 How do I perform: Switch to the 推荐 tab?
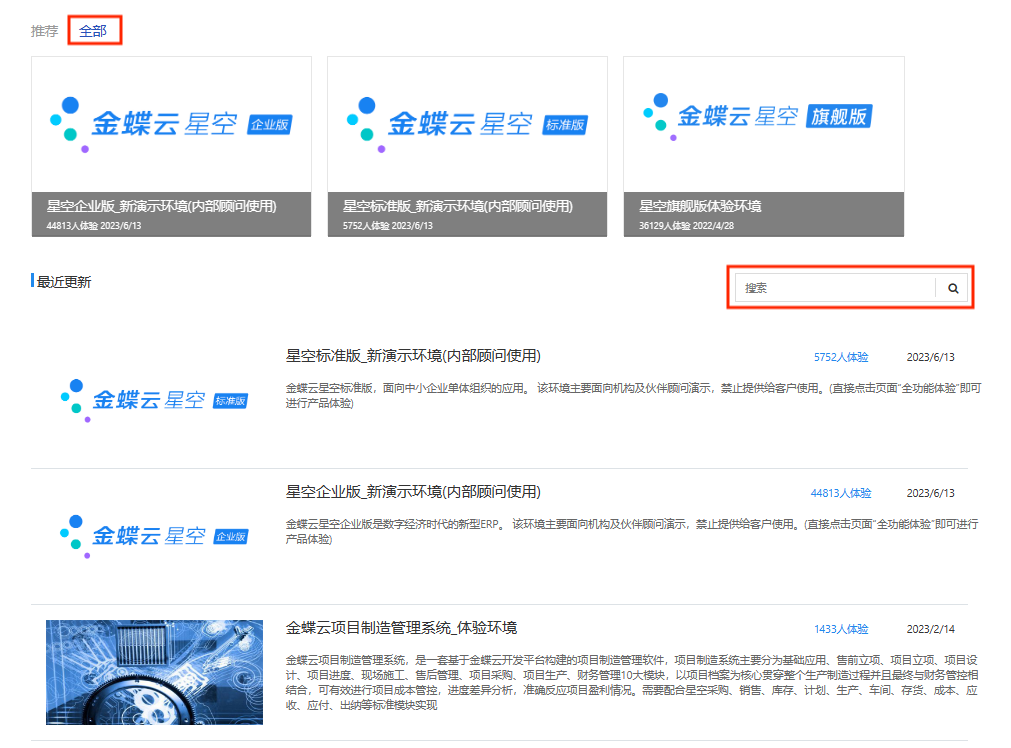click(x=44, y=31)
